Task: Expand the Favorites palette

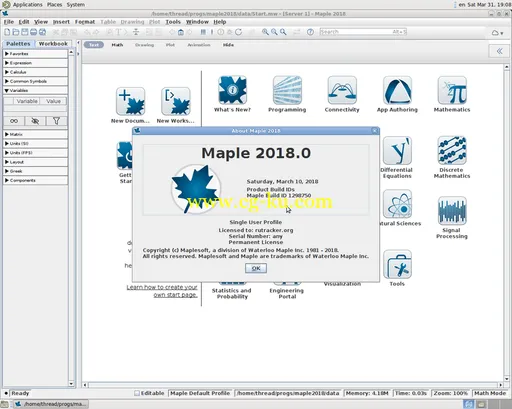Action: (x=35, y=54)
